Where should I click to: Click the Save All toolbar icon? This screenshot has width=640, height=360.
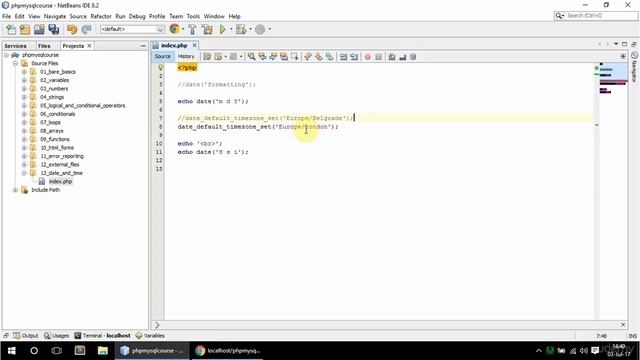54,29
